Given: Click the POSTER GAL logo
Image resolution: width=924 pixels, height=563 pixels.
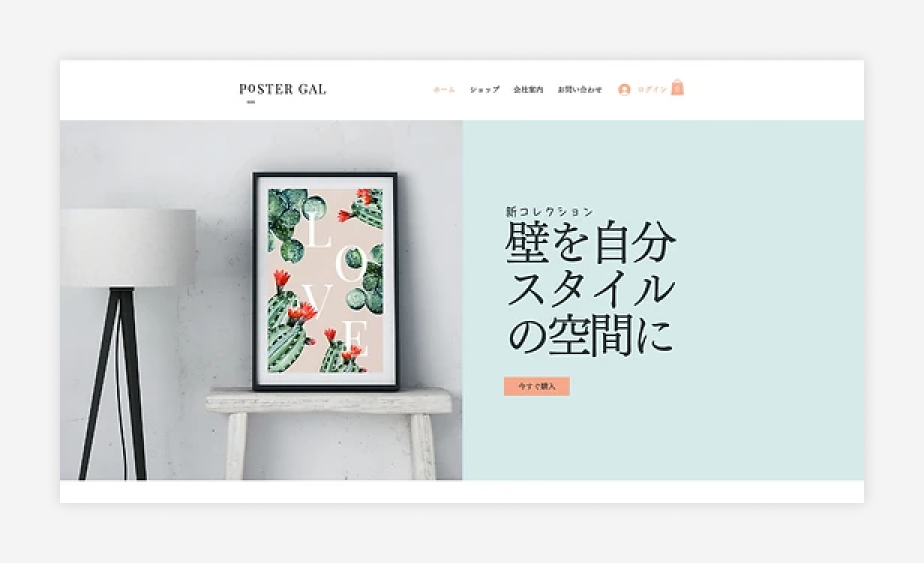Looking at the screenshot, I should click(283, 89).
